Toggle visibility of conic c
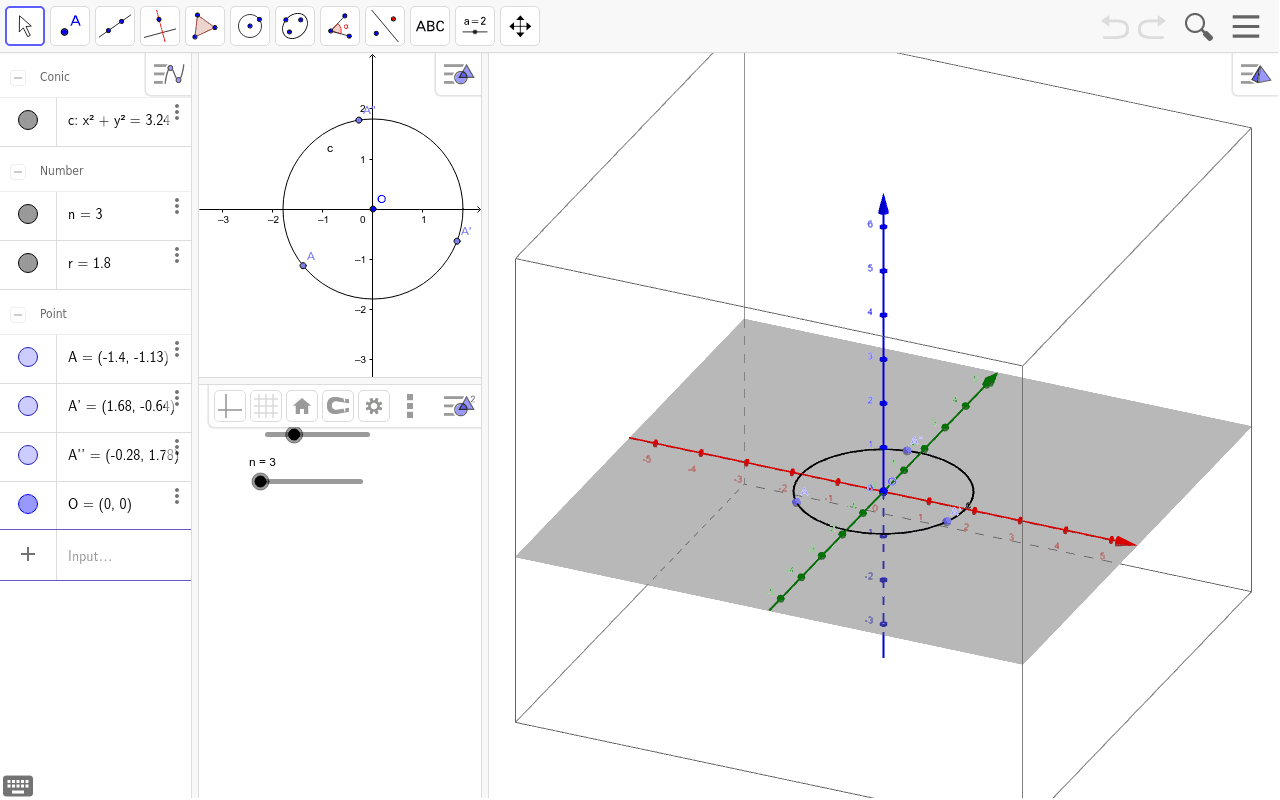 click(28, 120)
